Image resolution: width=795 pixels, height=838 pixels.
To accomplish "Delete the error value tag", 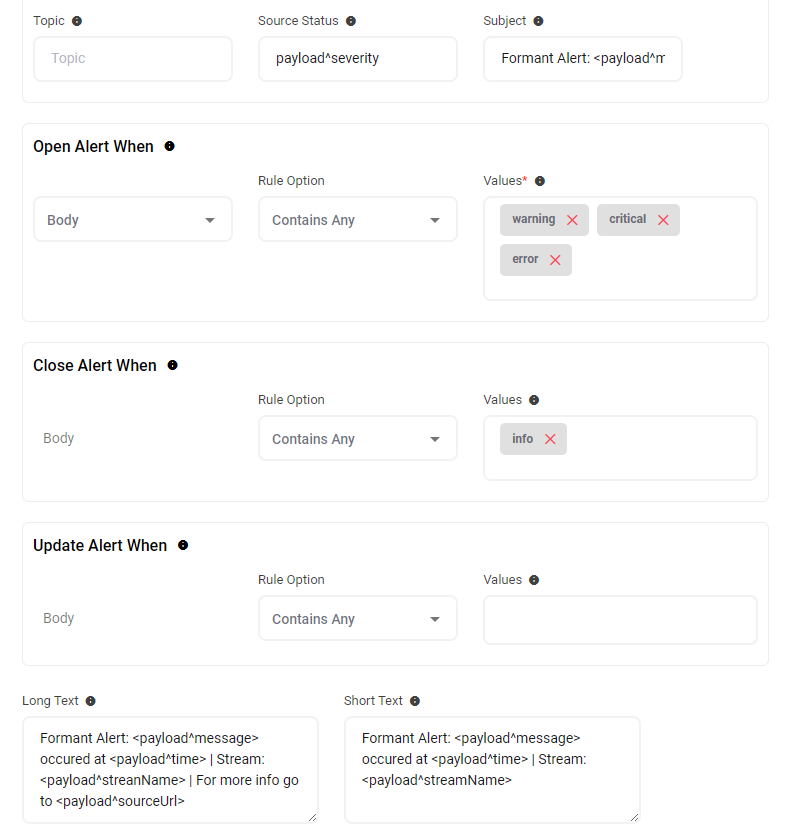I will (x=555, y=260).
